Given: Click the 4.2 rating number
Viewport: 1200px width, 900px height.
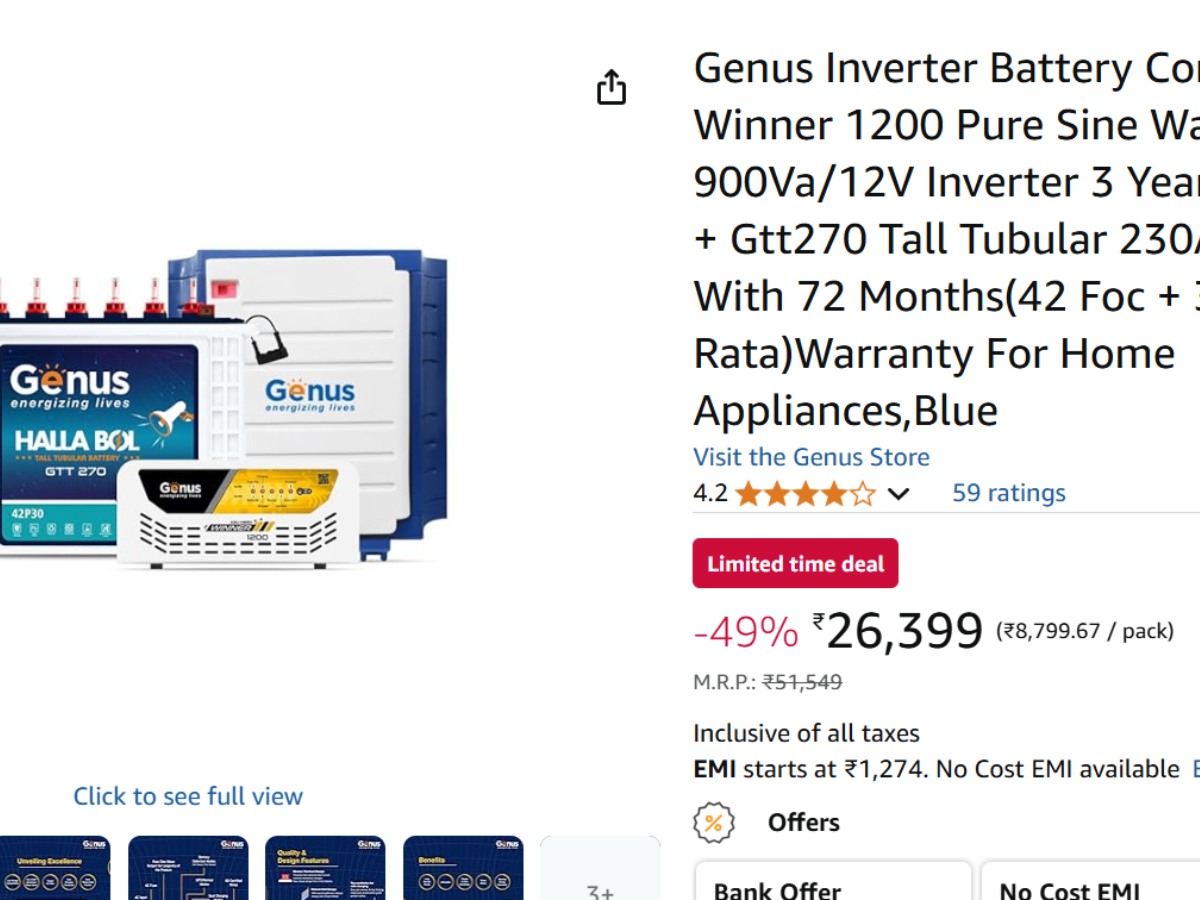Looking at the screenshot, I should (x=710, y=494).
